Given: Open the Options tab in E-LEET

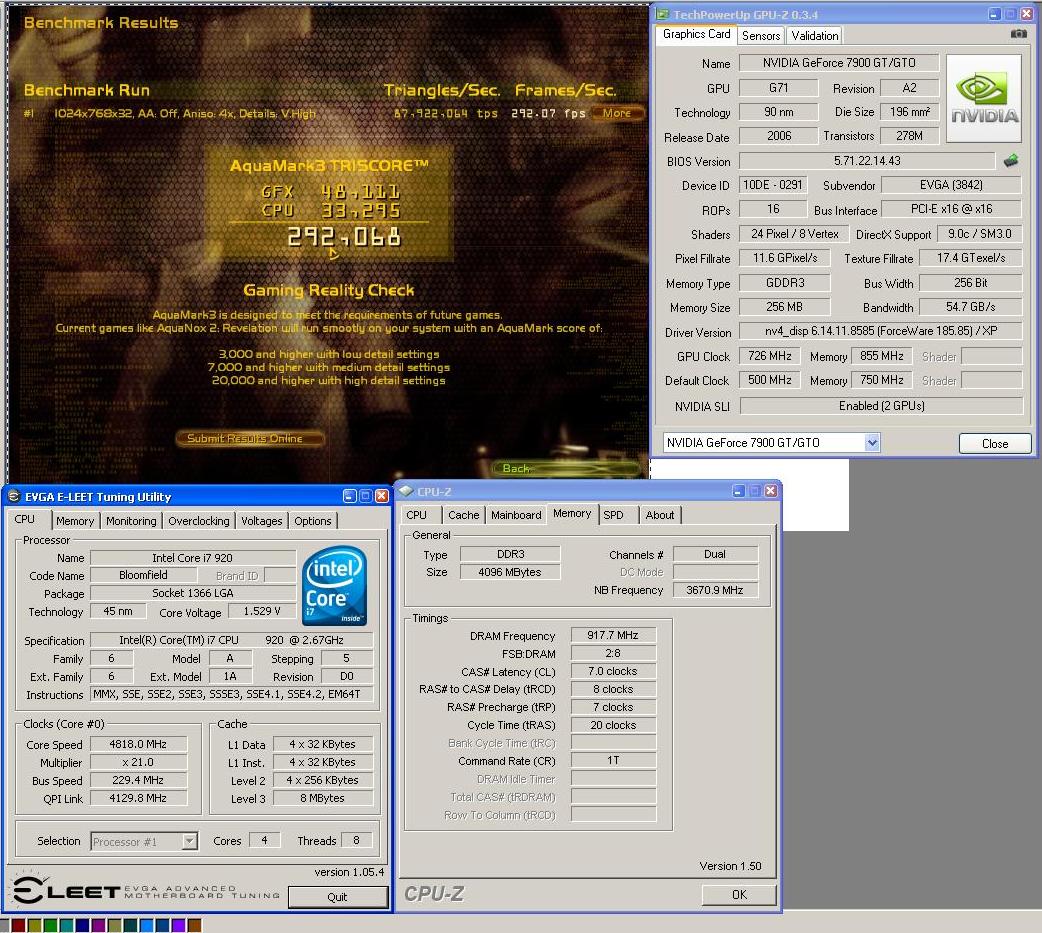Looking at the screenshot, I should [x=312, y=521].
